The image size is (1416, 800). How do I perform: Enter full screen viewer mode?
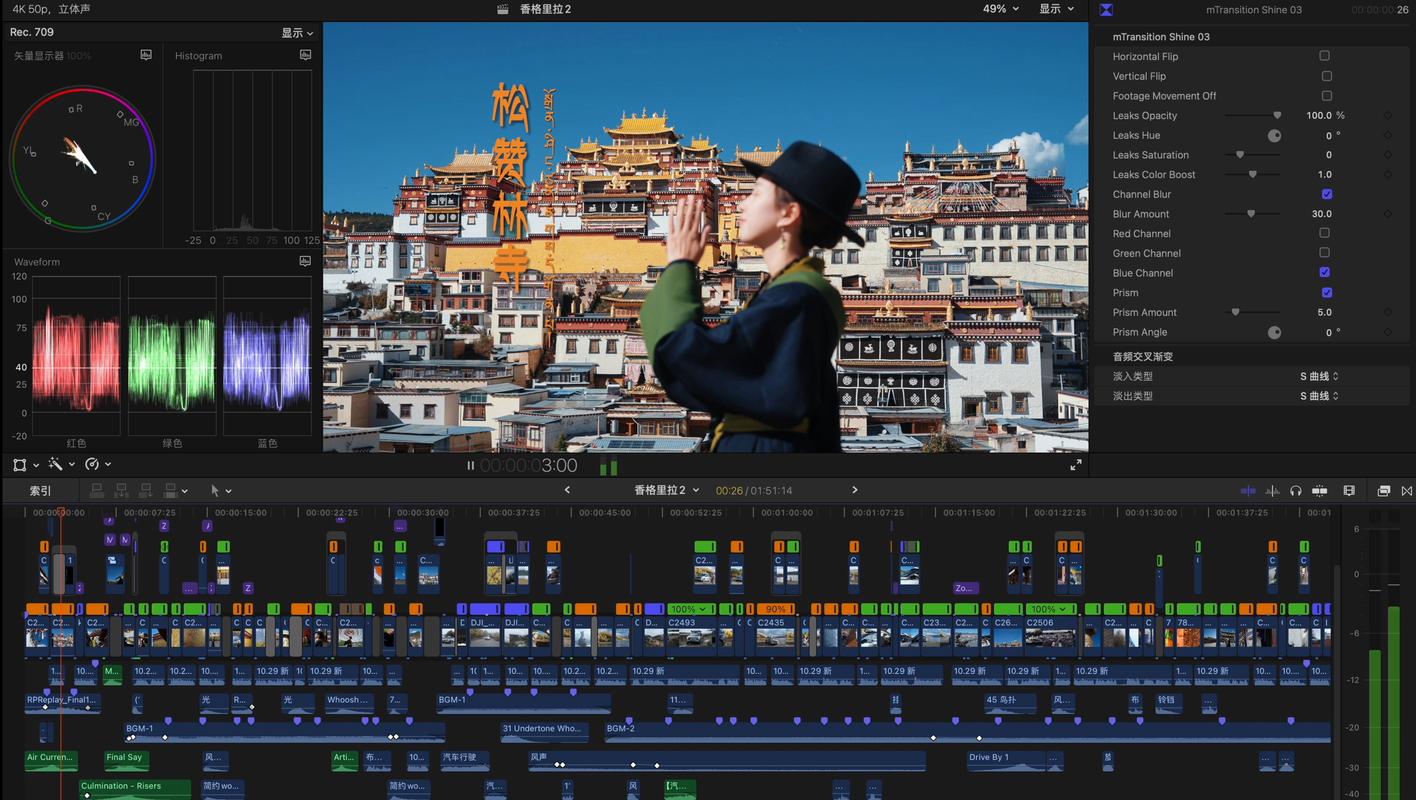point(1076,465)
